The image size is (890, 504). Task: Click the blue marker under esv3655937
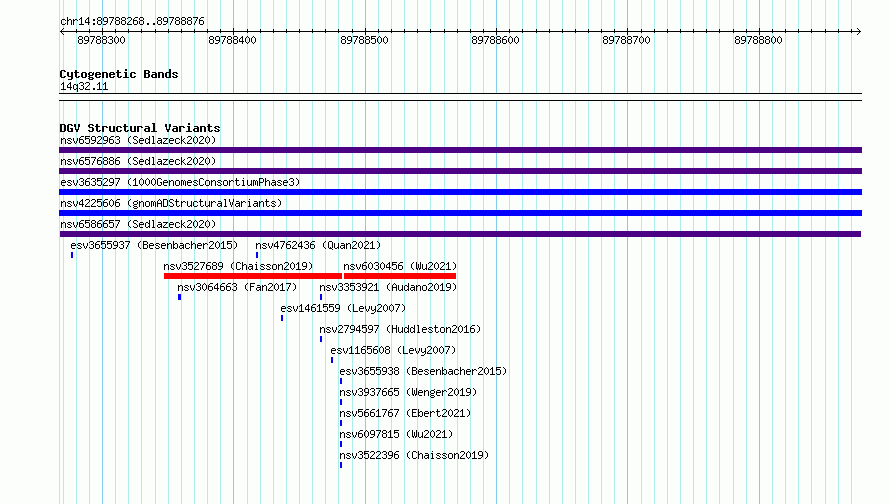(72, 255)
